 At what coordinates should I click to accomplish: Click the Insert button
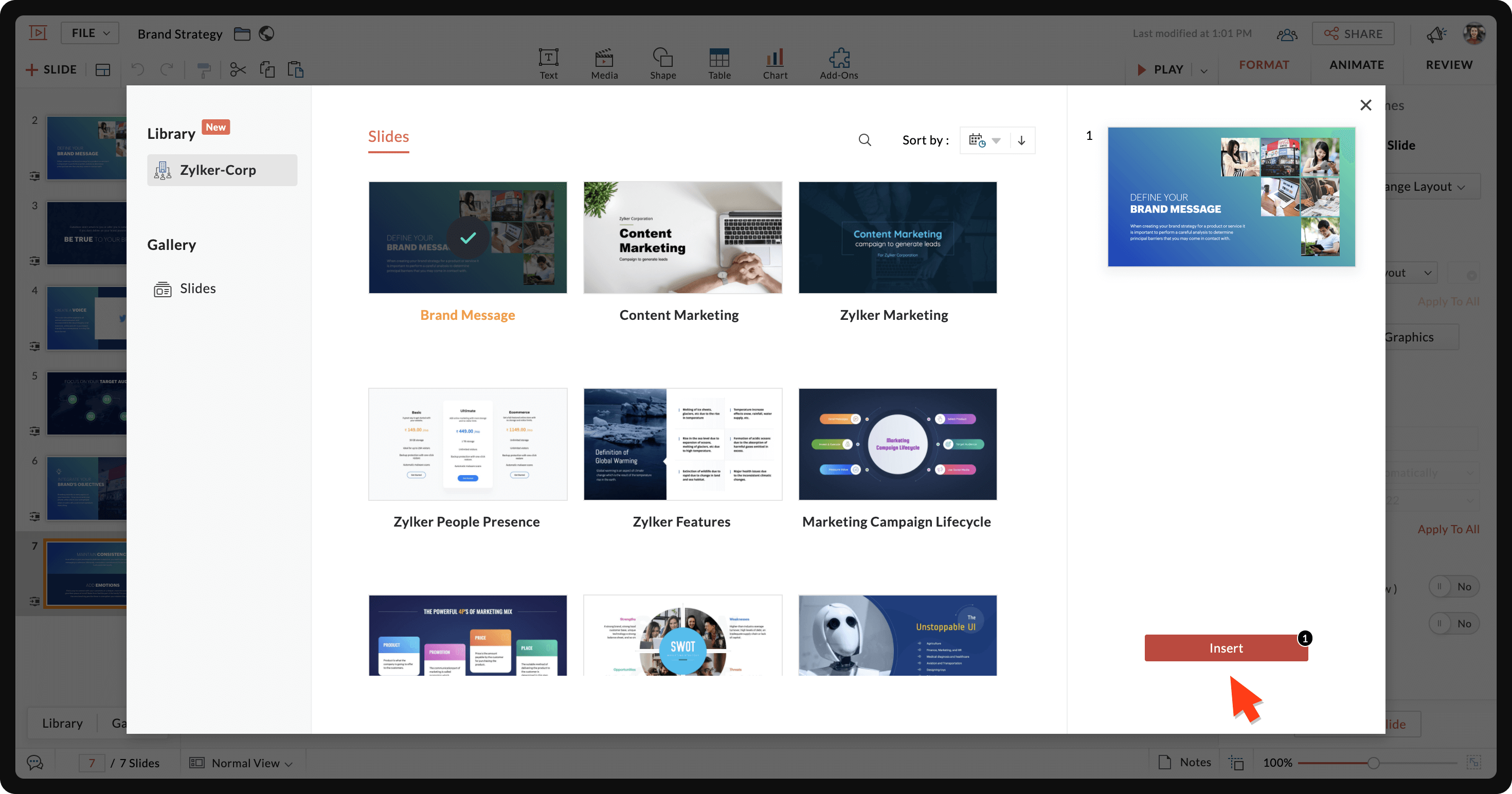pyautogui.click(x=1226, y=648)
